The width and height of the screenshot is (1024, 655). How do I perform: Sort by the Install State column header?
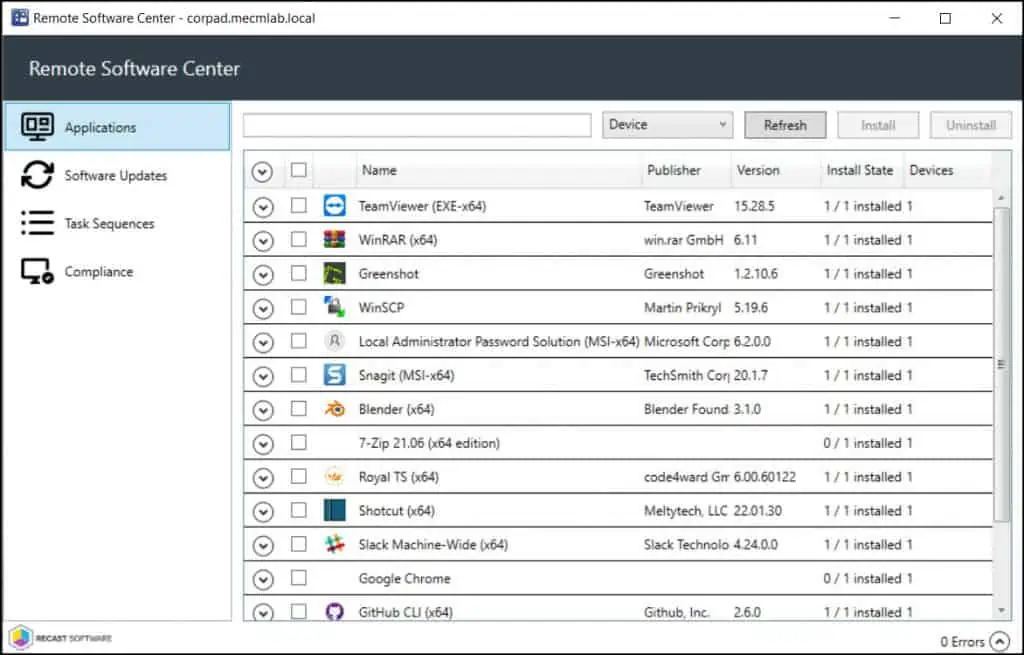(x=862, y=170)
